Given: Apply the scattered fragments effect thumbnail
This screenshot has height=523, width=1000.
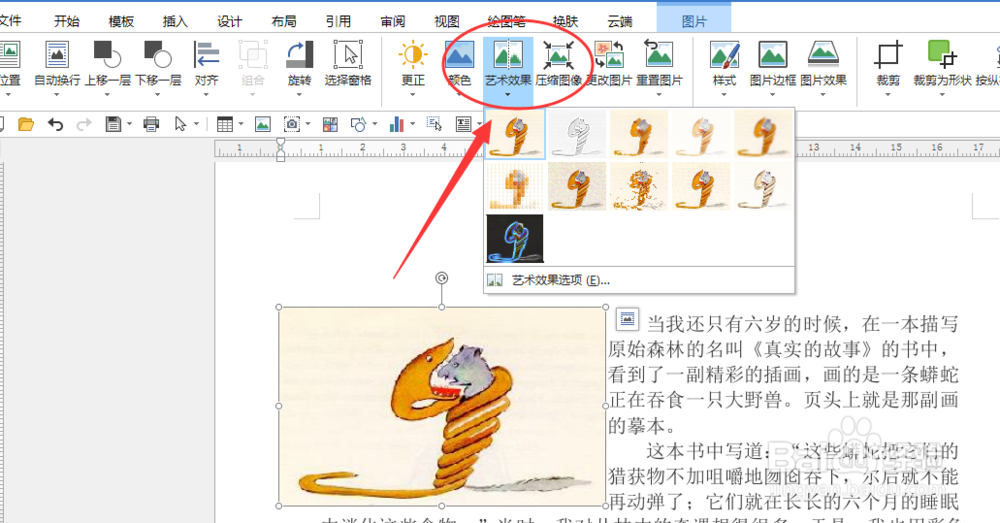Looking at the screenshot, I should tap(639, 186).
